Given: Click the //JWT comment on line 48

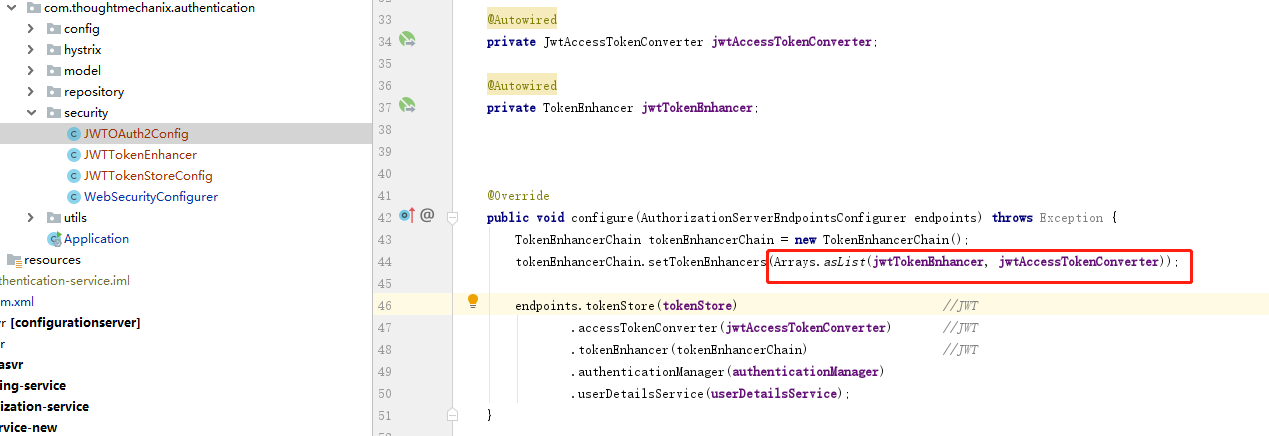Looking at the screenshot, I should 960,349.
